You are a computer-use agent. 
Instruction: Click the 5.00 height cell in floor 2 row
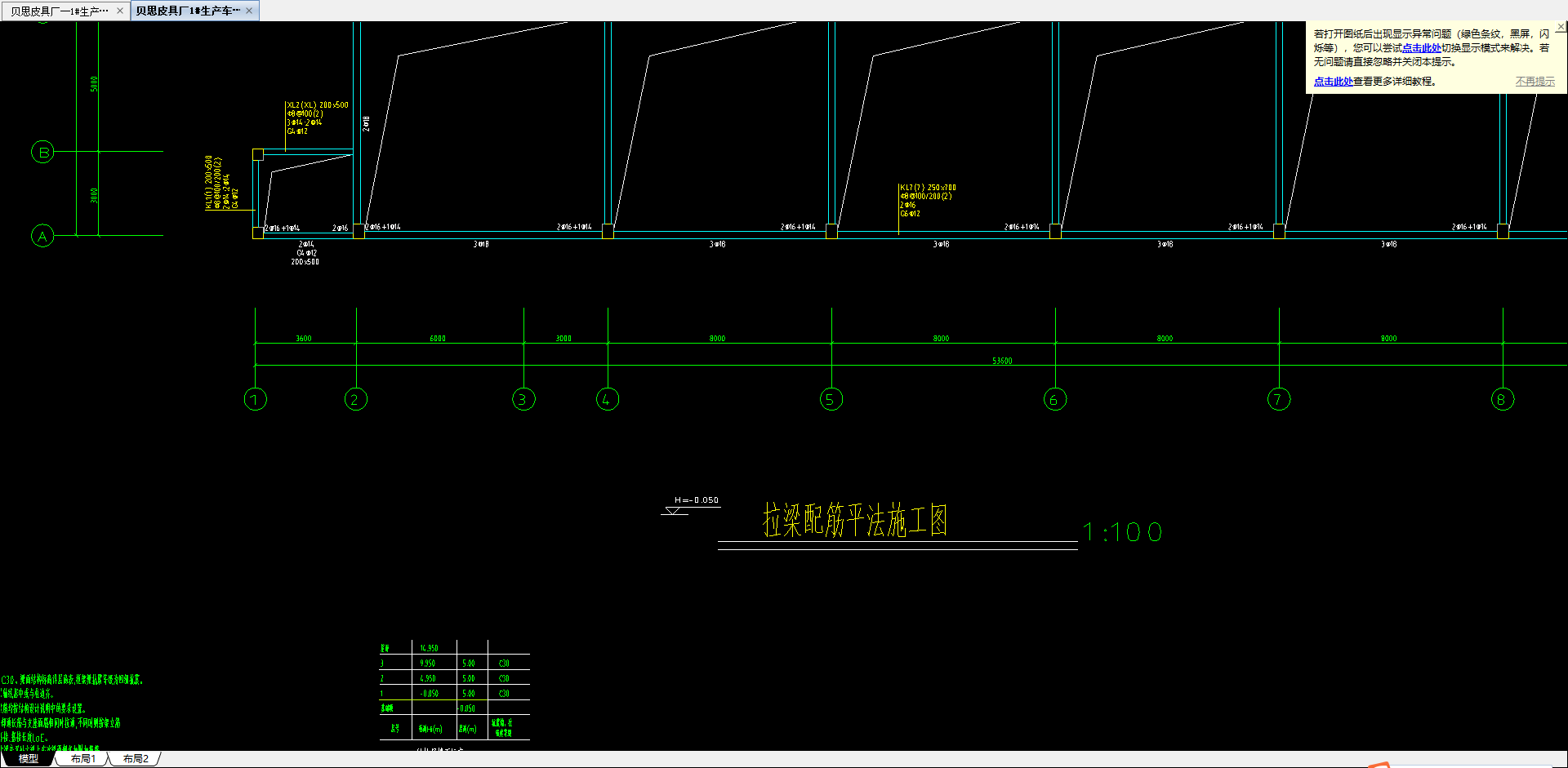pos(469,678)
